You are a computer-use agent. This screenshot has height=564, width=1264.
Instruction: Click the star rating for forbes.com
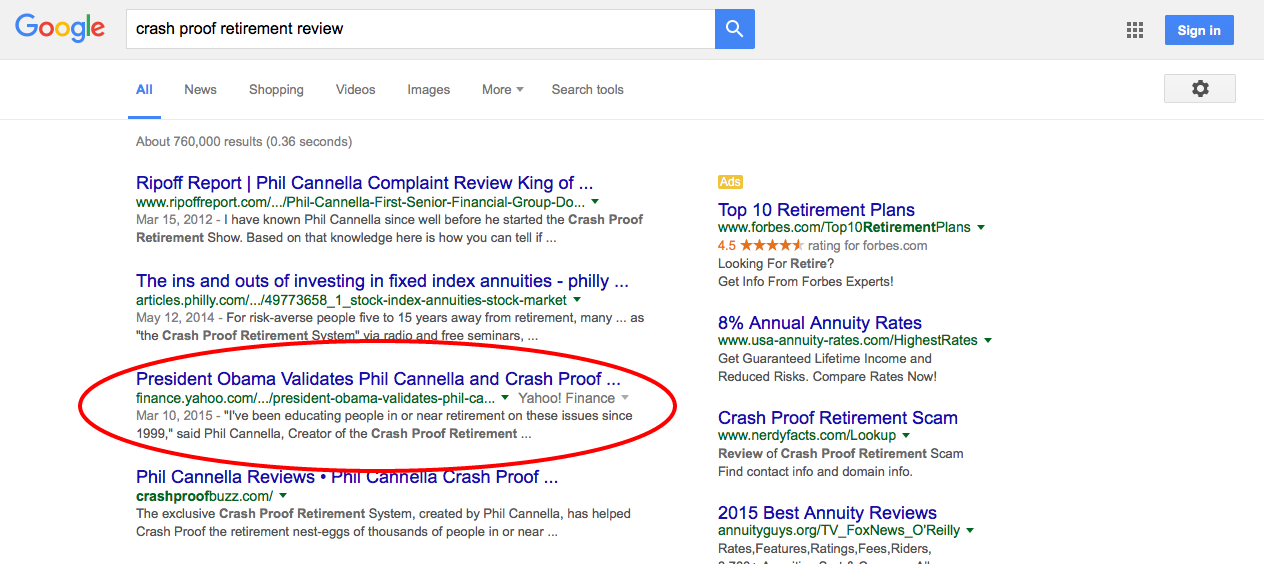770,246
